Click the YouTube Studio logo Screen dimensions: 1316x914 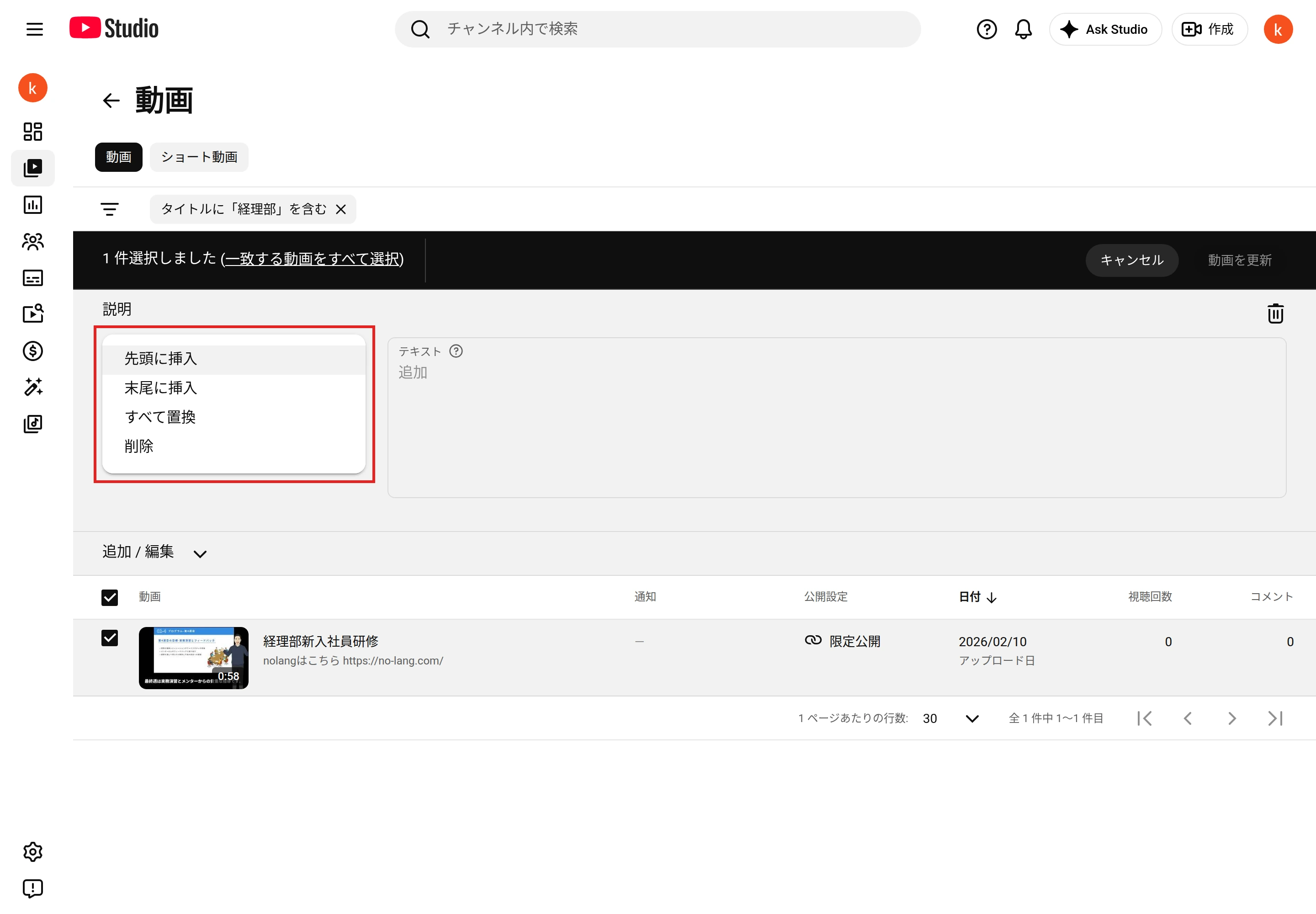point(114,28)
